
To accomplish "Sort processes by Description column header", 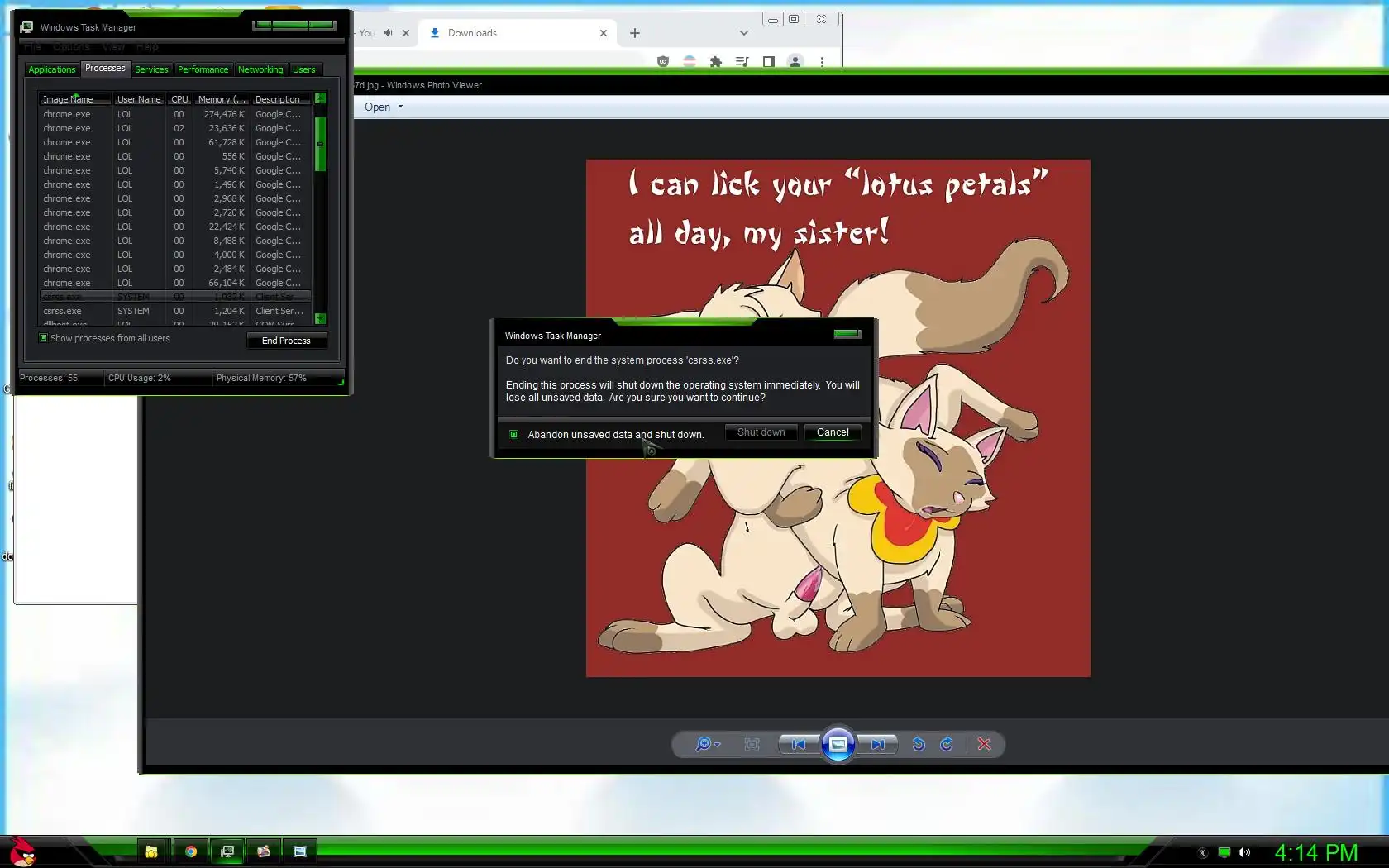I will (282, 99).
